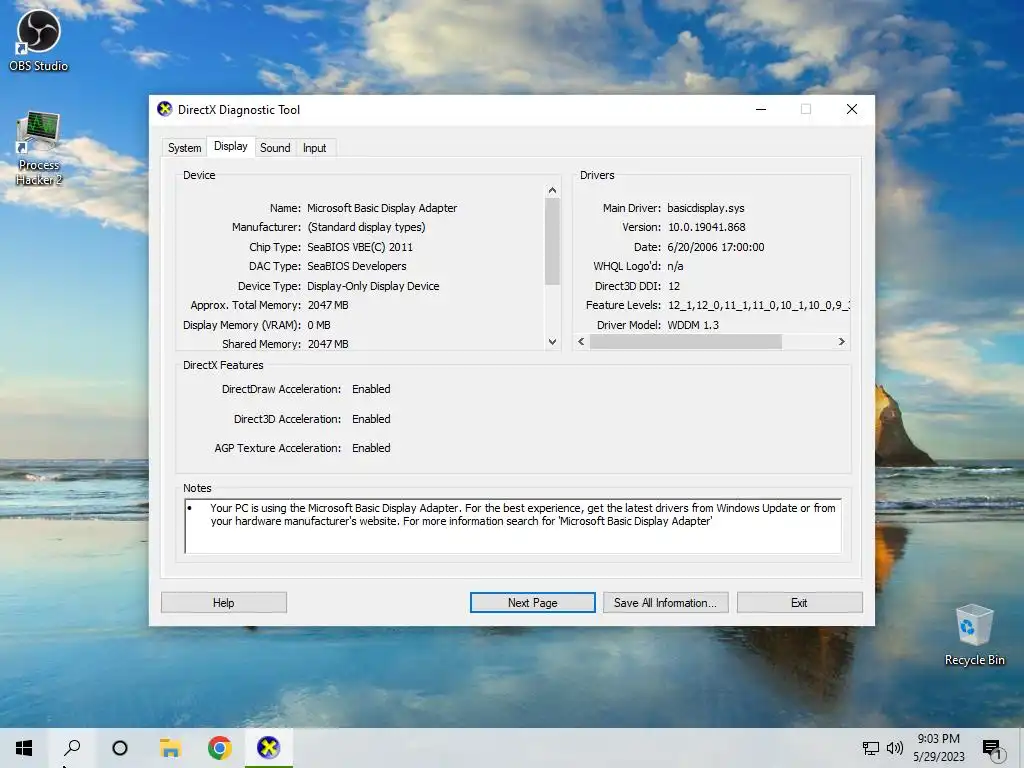Click the DirectX icon in the title bar

click(165, 109)
